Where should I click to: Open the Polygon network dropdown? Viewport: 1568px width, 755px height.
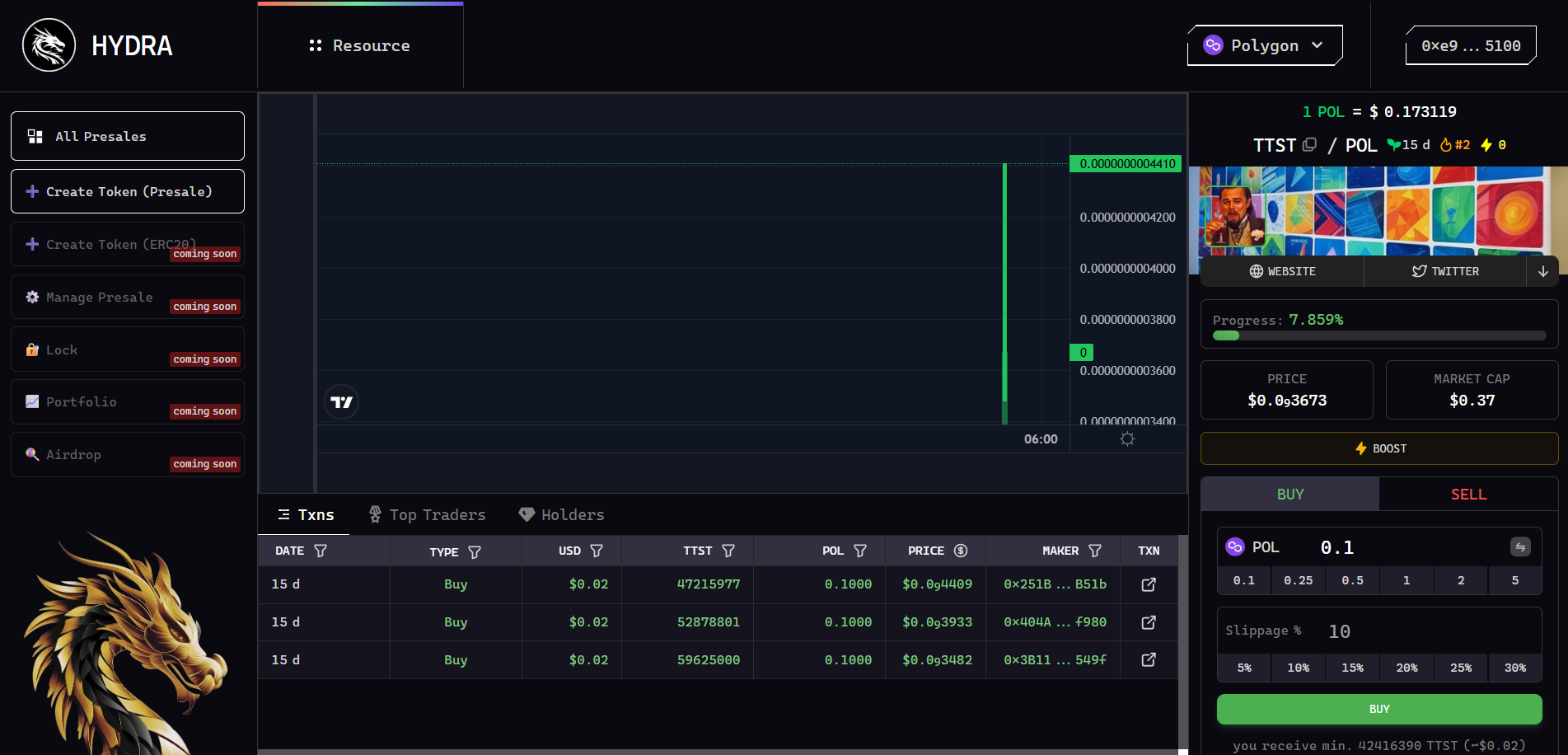point(1265,45)
